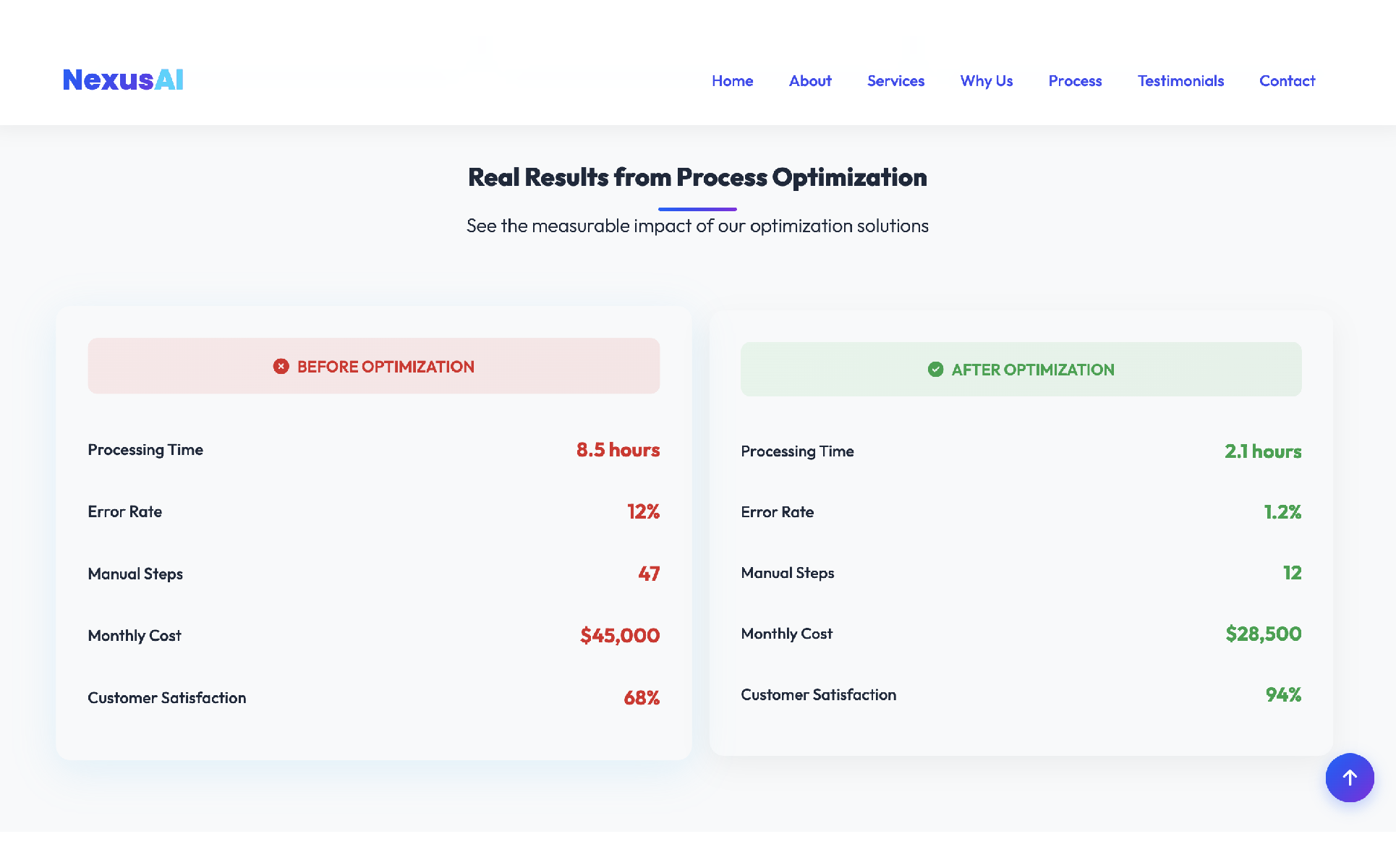Click the Before Optimization header banner
The width and height of the screenshot is (1396, 868).
[373, 366]
